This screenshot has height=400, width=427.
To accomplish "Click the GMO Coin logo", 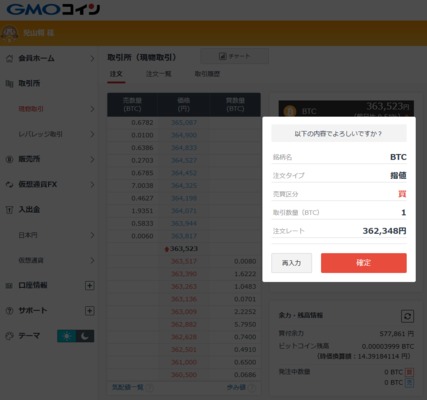I will 53,9.
